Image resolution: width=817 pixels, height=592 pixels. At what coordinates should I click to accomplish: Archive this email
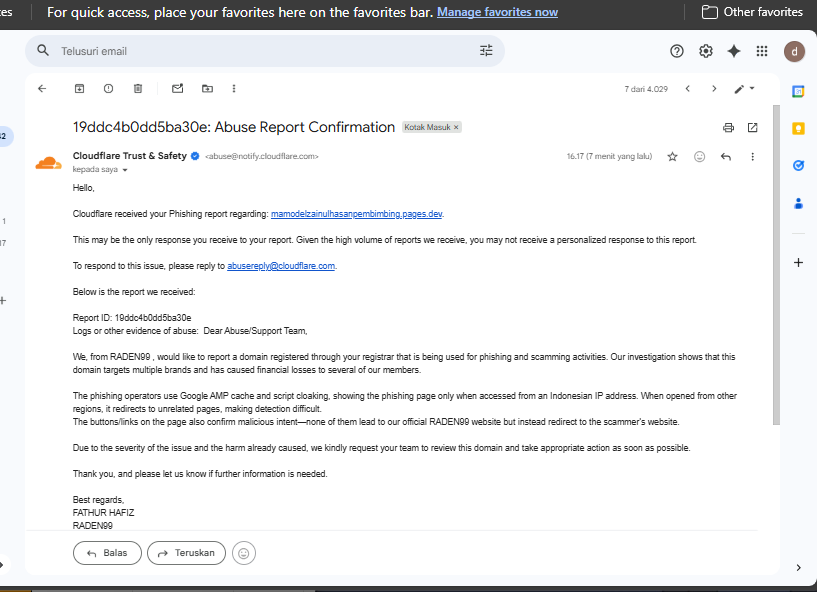pos(79,89)
